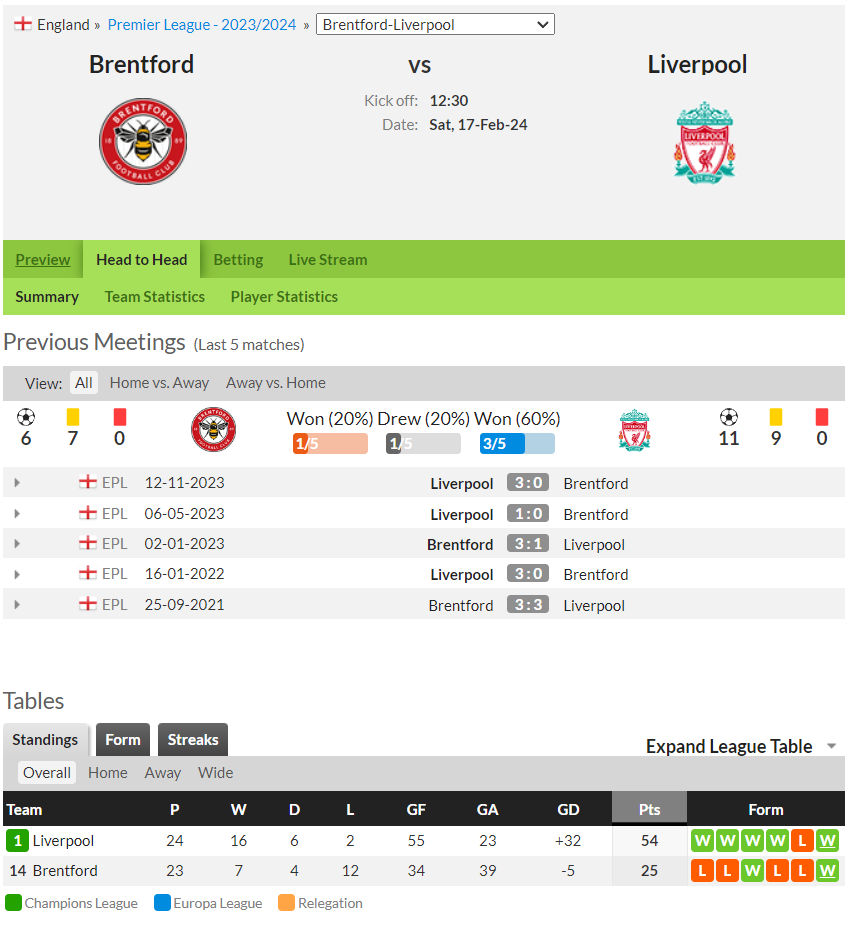Expand League Table arrow
The height and width of the screenshot is (928, 847).
click(832, 746)
